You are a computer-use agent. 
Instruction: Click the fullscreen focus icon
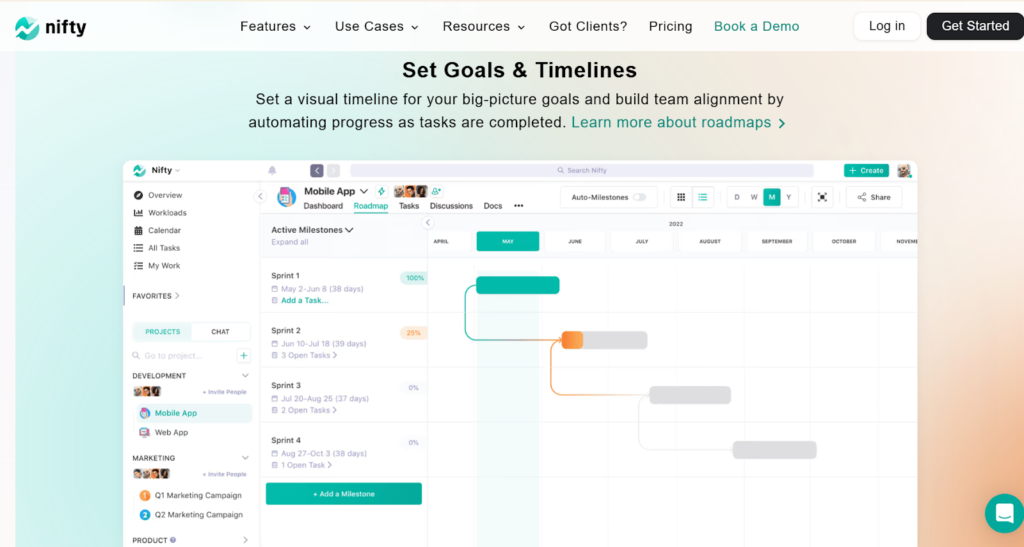(x=822, y=197)
